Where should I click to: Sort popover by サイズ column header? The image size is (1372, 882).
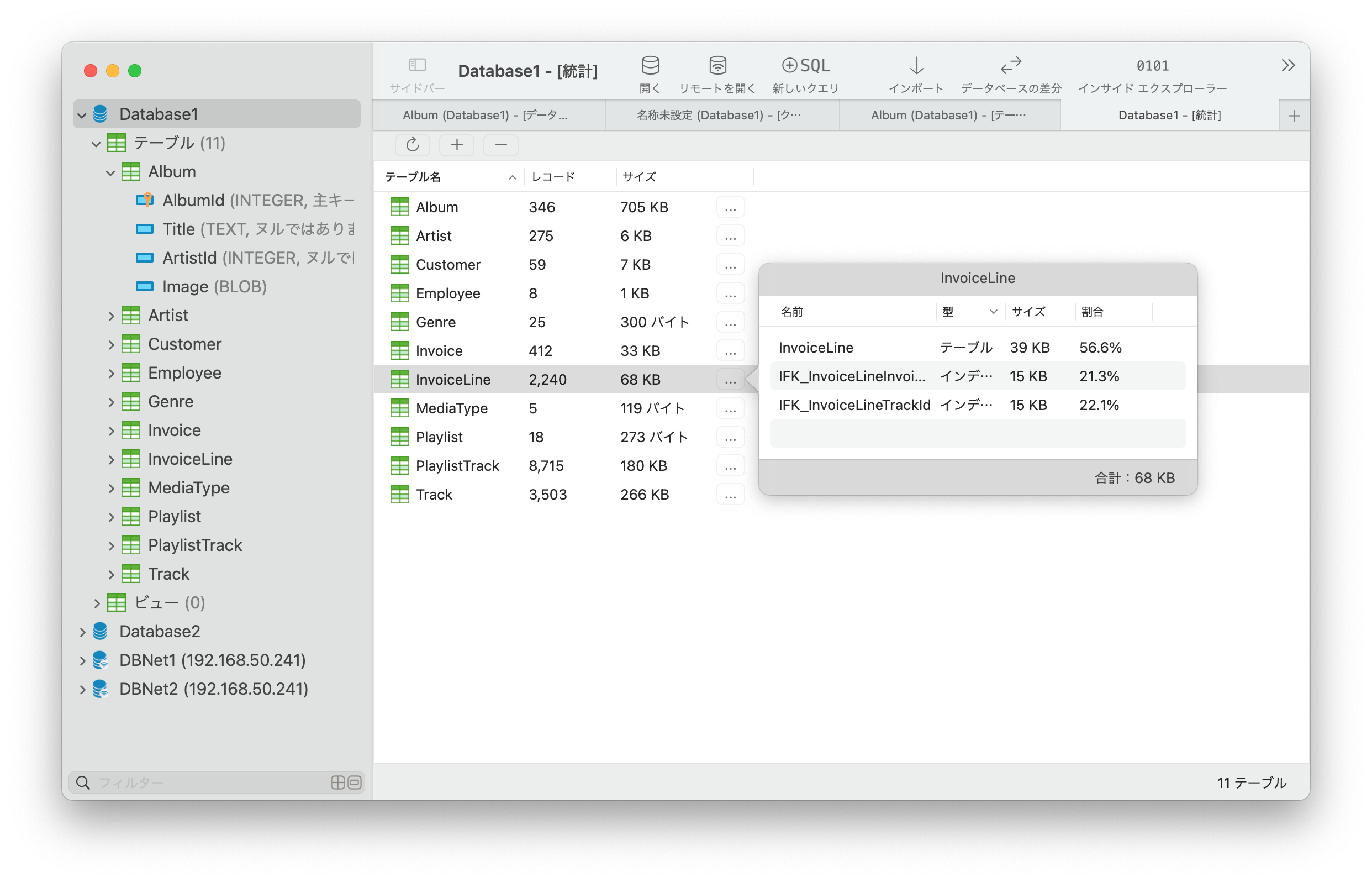(x=1040, y=312)
